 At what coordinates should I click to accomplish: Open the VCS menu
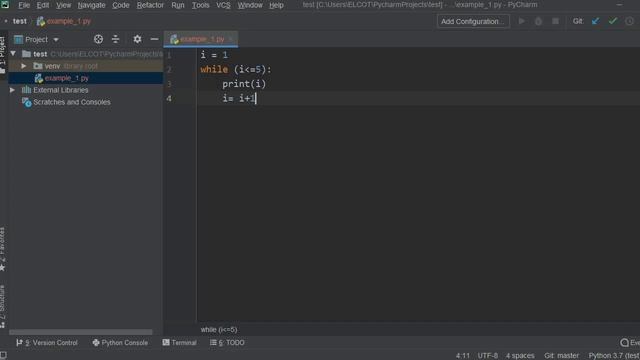pyautogui.click(x=223, y=5)
